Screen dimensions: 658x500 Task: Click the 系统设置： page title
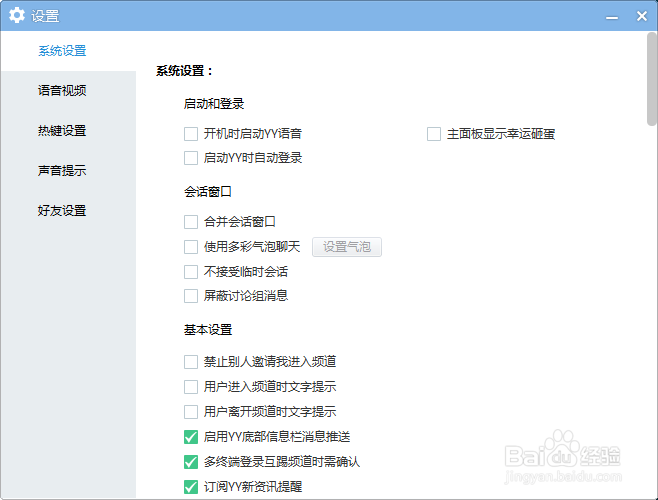[185, 71]
